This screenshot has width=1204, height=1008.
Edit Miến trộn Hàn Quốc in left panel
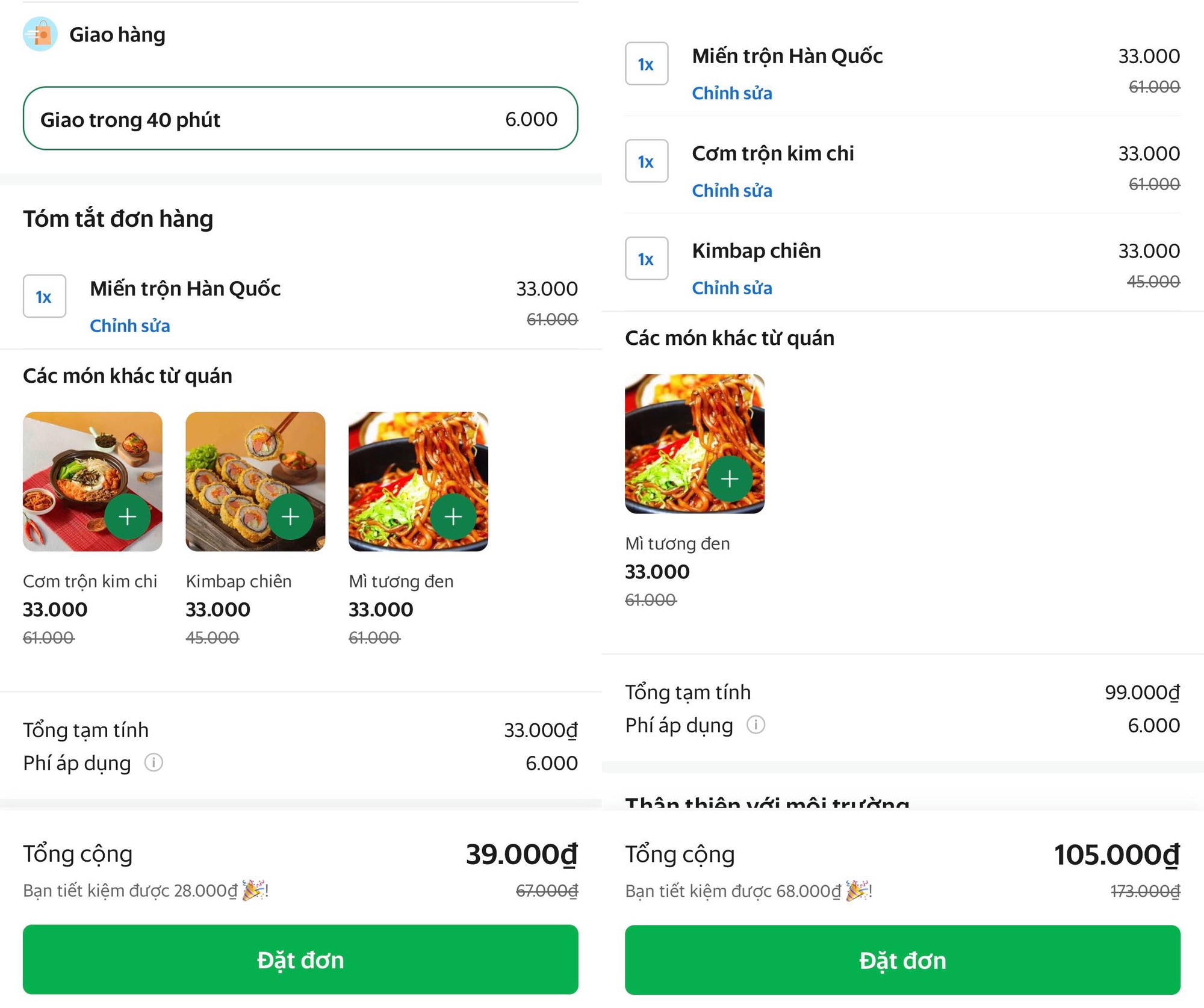[x=130, y=326]
